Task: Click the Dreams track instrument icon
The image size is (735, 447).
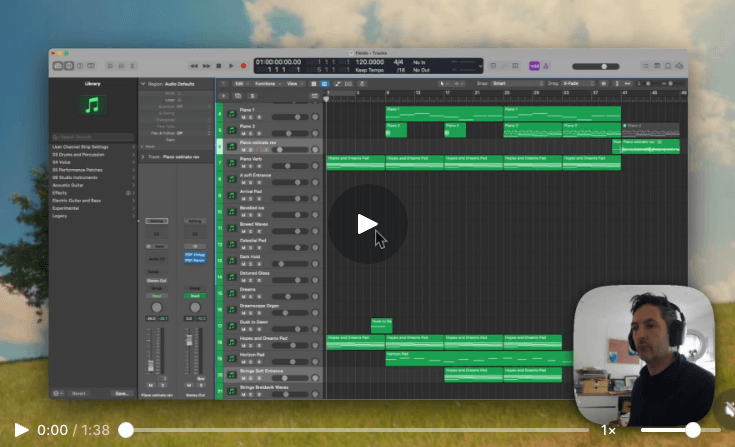Action: [x=232, y=293]
